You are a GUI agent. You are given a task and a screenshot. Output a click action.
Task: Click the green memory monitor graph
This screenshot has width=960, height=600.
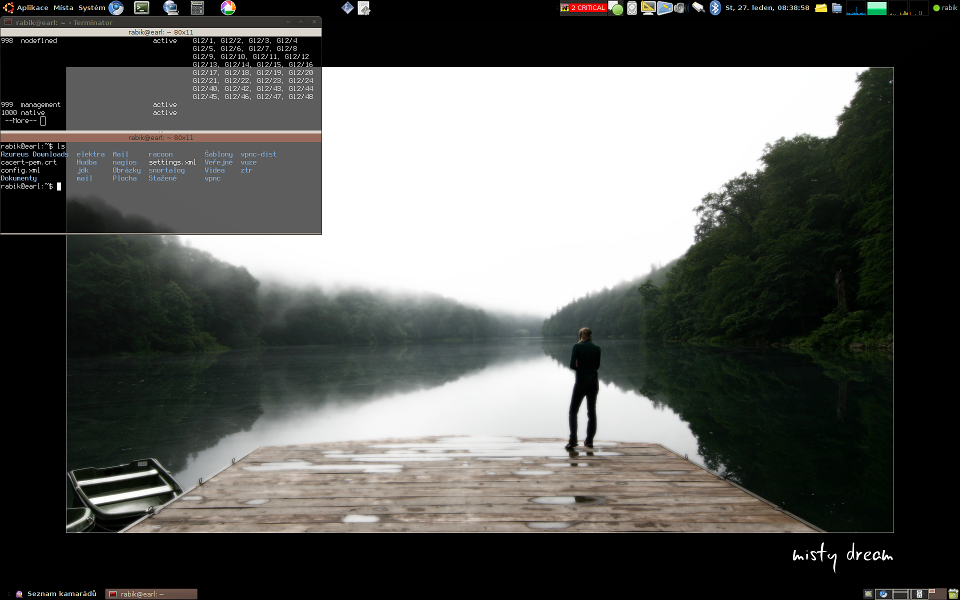point(877,8)
